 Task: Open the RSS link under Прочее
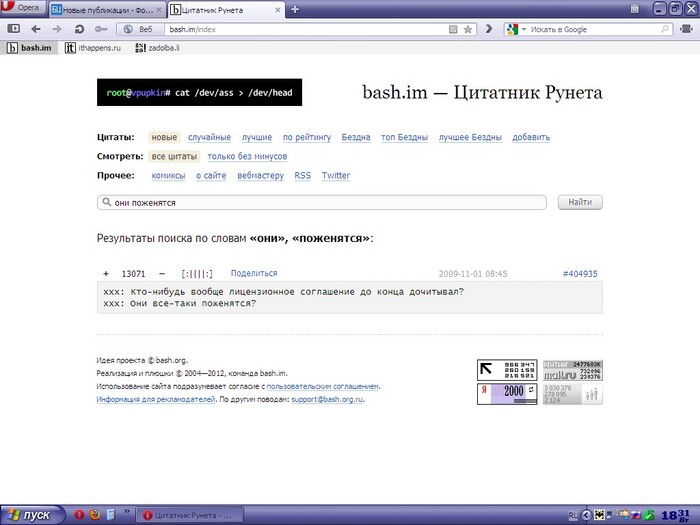[302, 175]
